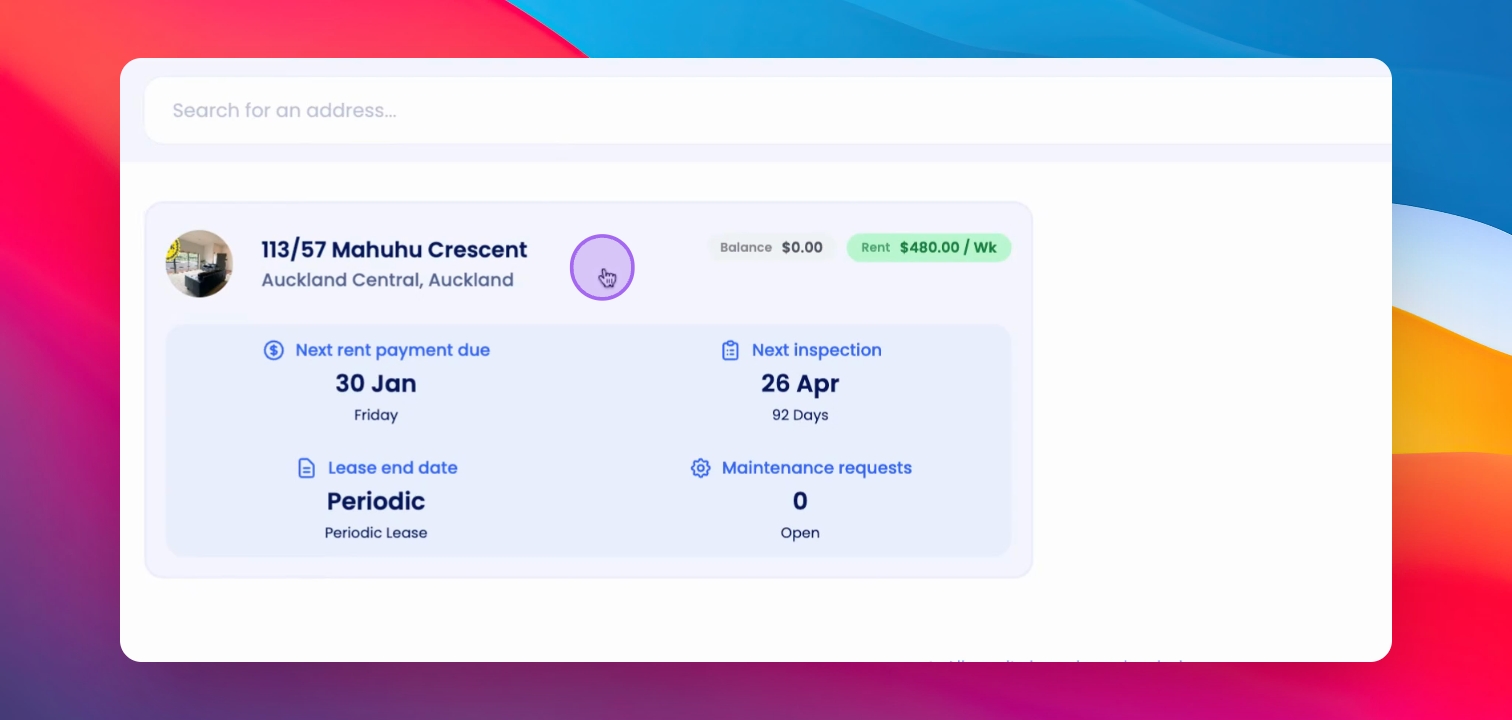Click the address search field

pyautogui.click(x=768, y=111)
